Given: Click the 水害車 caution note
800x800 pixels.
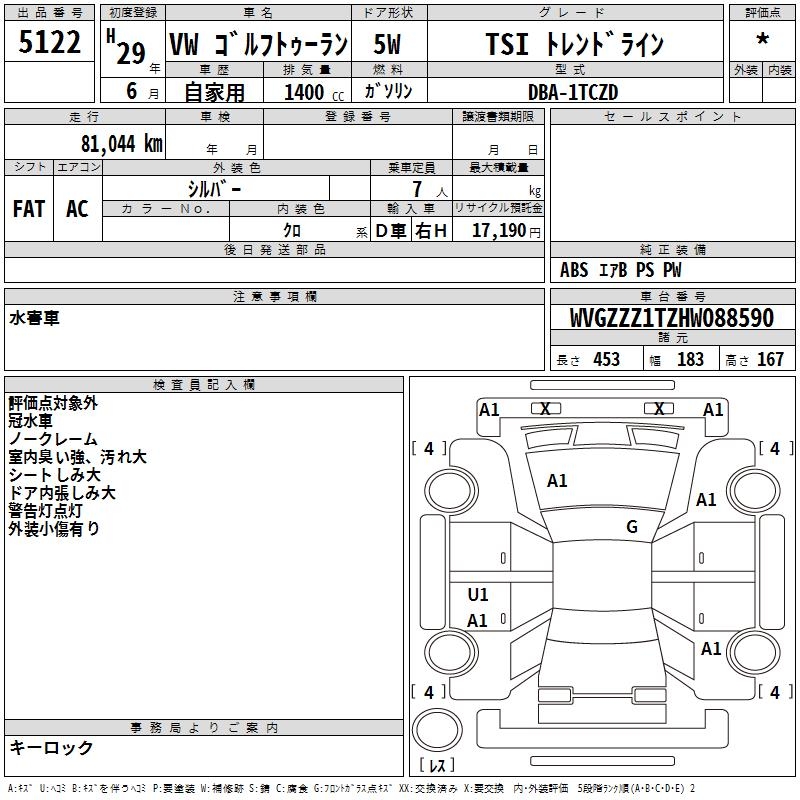Looking at the screenshot, I should tap(34, 318).
